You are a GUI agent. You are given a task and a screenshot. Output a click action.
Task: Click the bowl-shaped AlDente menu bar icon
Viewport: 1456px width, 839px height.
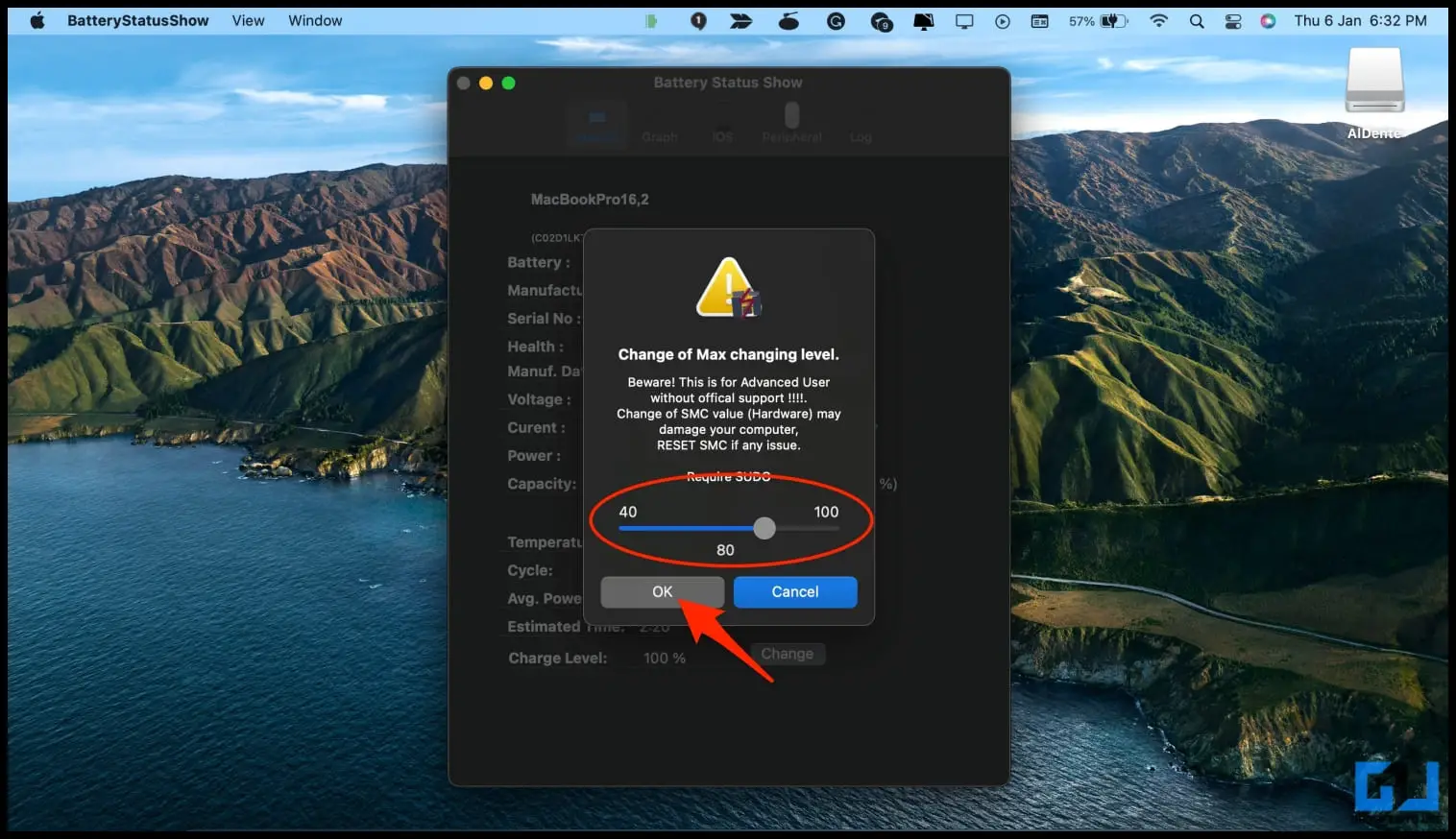(789, 21)
